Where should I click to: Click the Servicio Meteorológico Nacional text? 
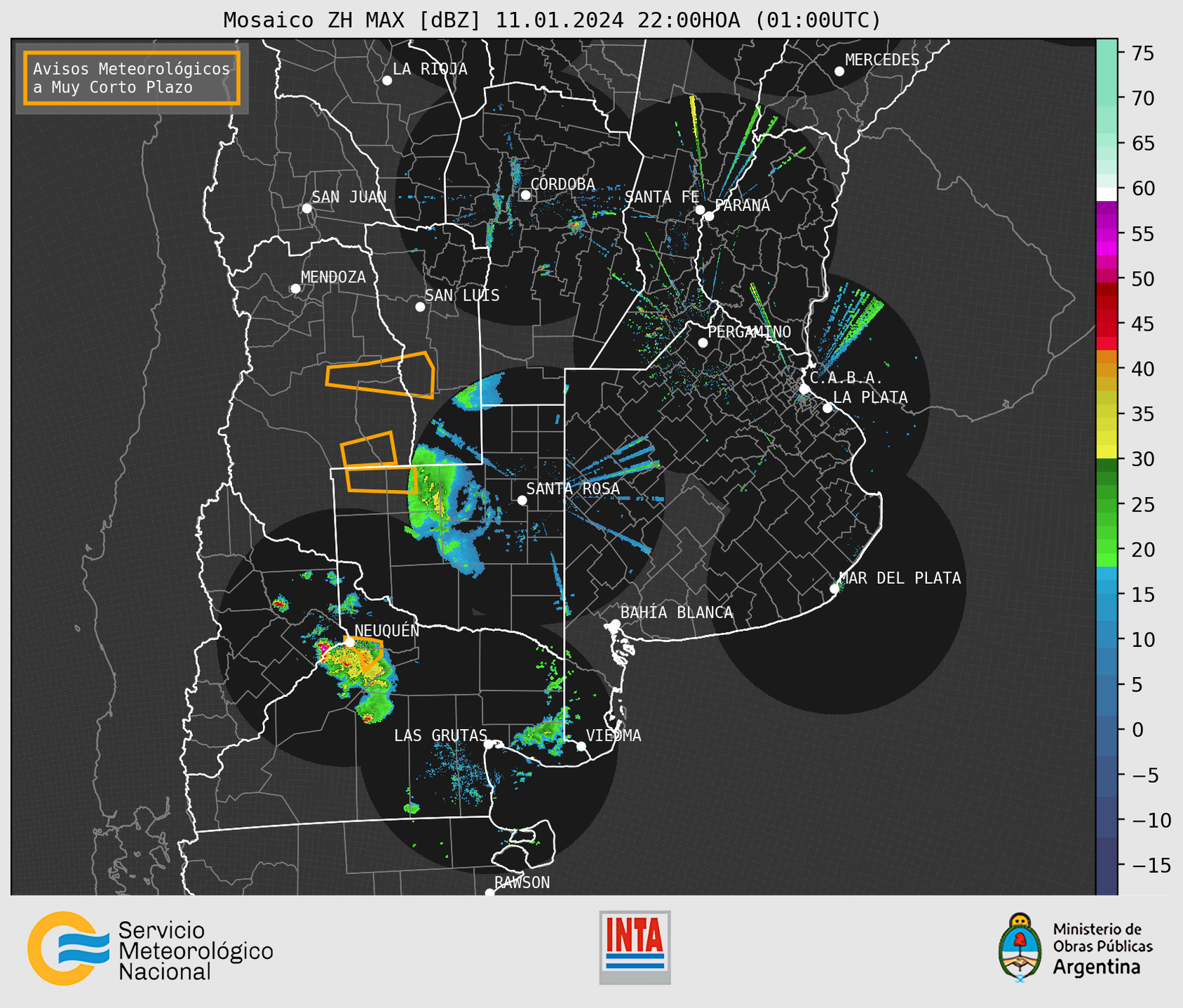[196, 951]
